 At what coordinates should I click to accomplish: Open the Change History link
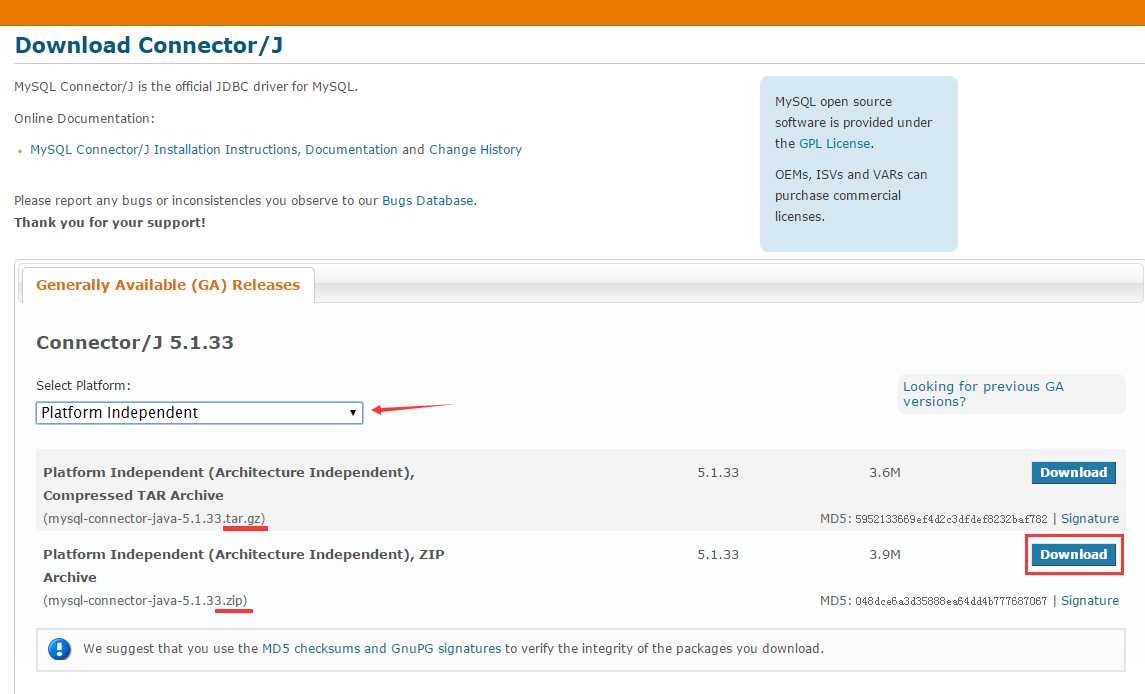coord(475,150)
